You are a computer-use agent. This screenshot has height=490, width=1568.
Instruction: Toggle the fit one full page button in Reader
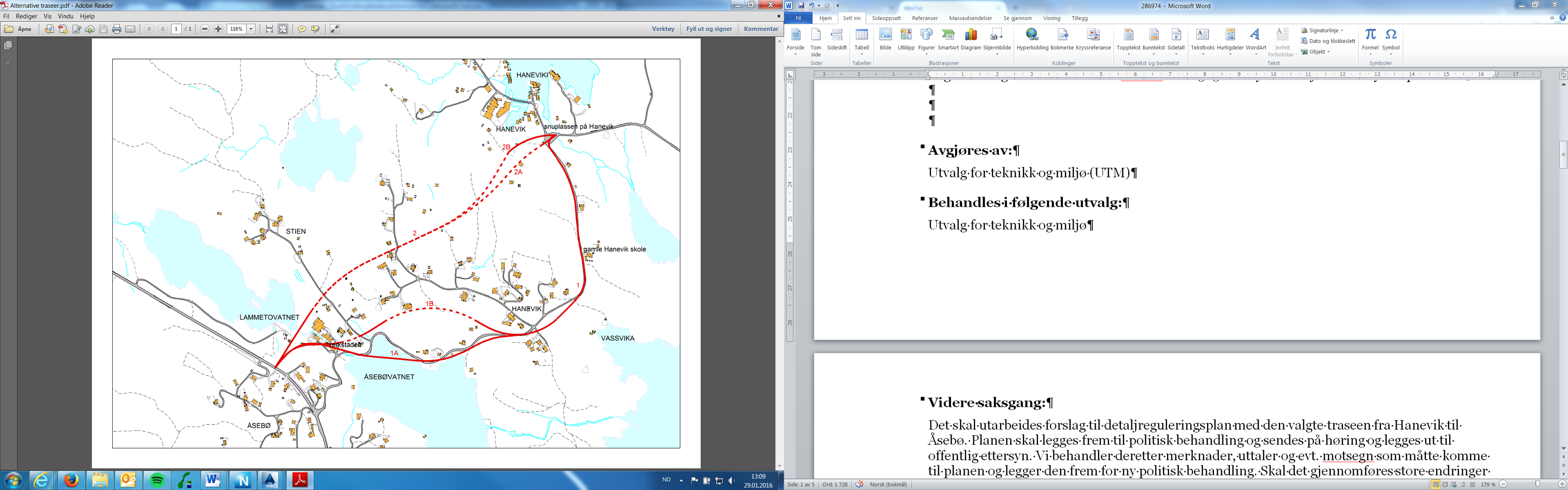pos(283,29)
